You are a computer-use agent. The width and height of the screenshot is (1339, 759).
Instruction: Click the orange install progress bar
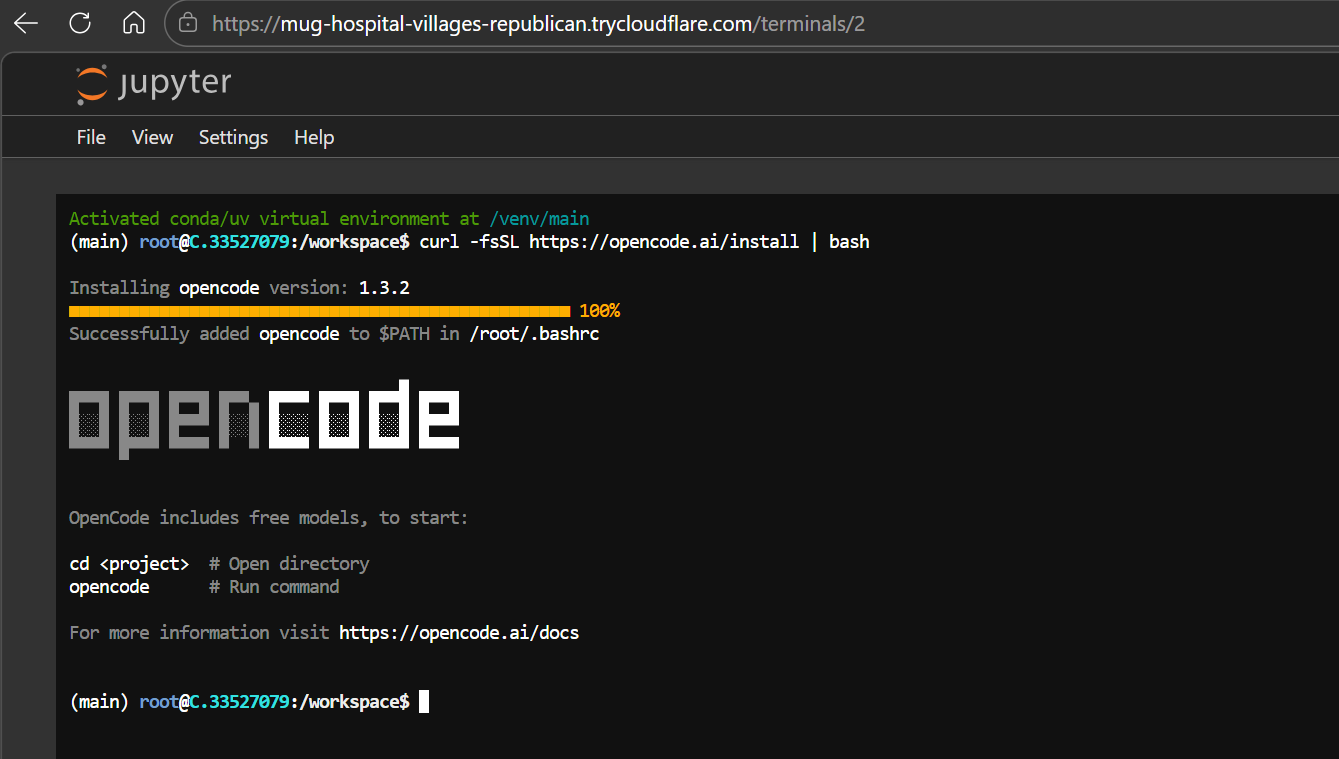[x=319, y=311]
